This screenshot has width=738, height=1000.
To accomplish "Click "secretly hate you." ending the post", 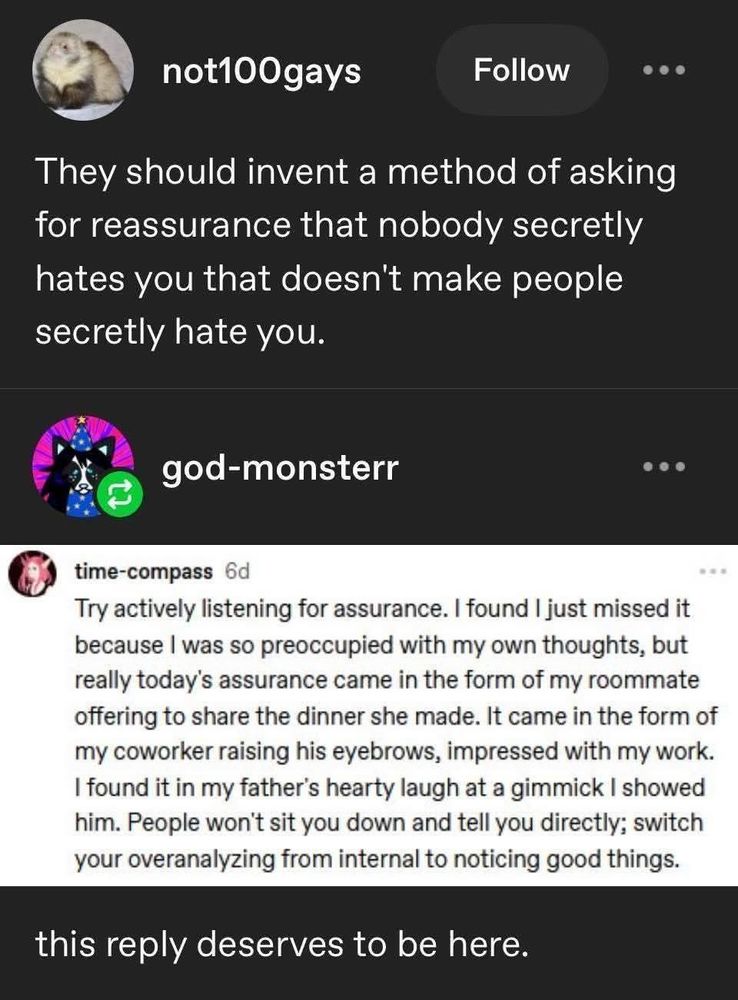I will [180, 333].
